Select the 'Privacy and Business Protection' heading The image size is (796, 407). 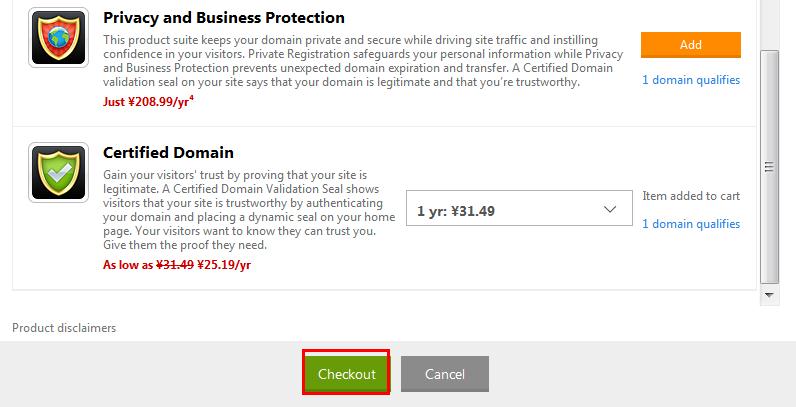coord(224,17)
